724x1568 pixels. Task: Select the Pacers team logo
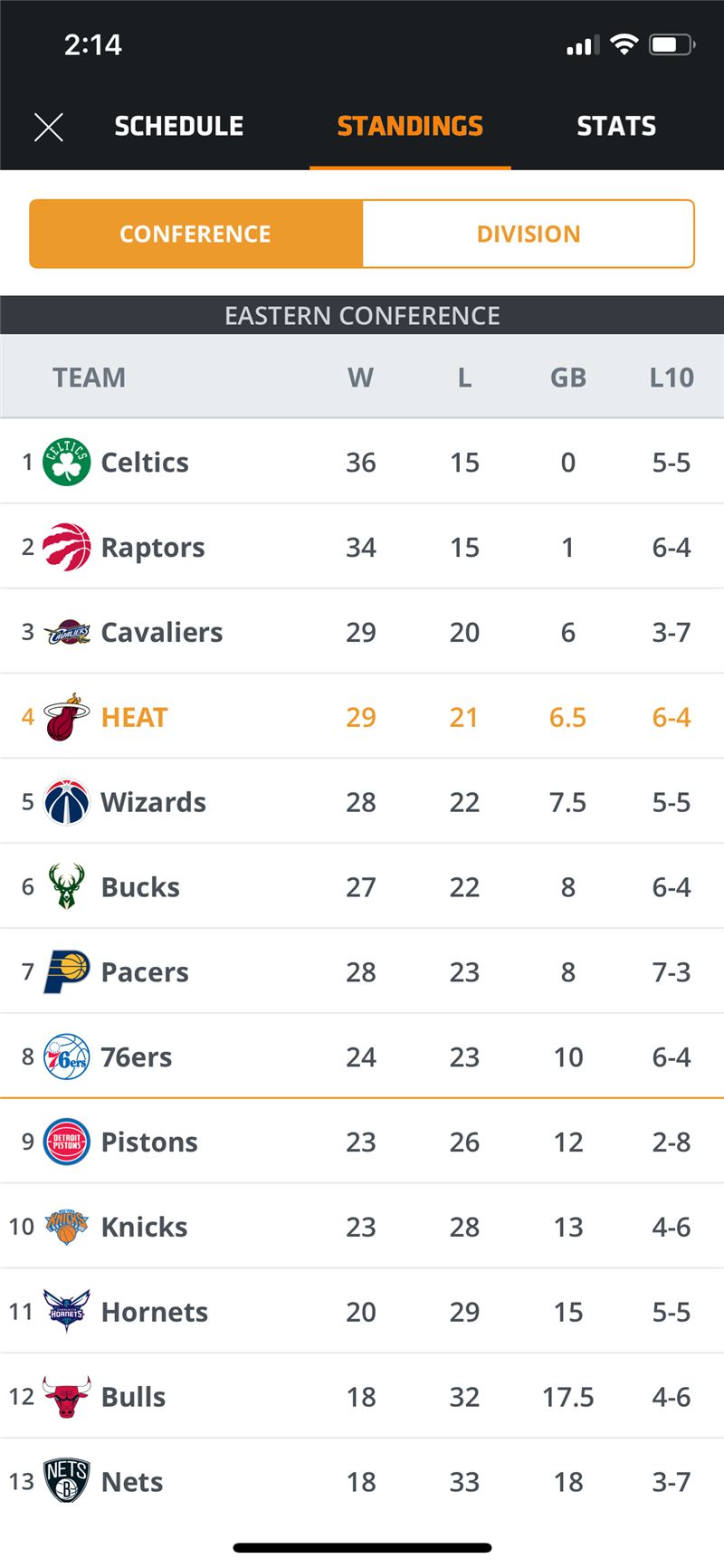click(66, 971)
